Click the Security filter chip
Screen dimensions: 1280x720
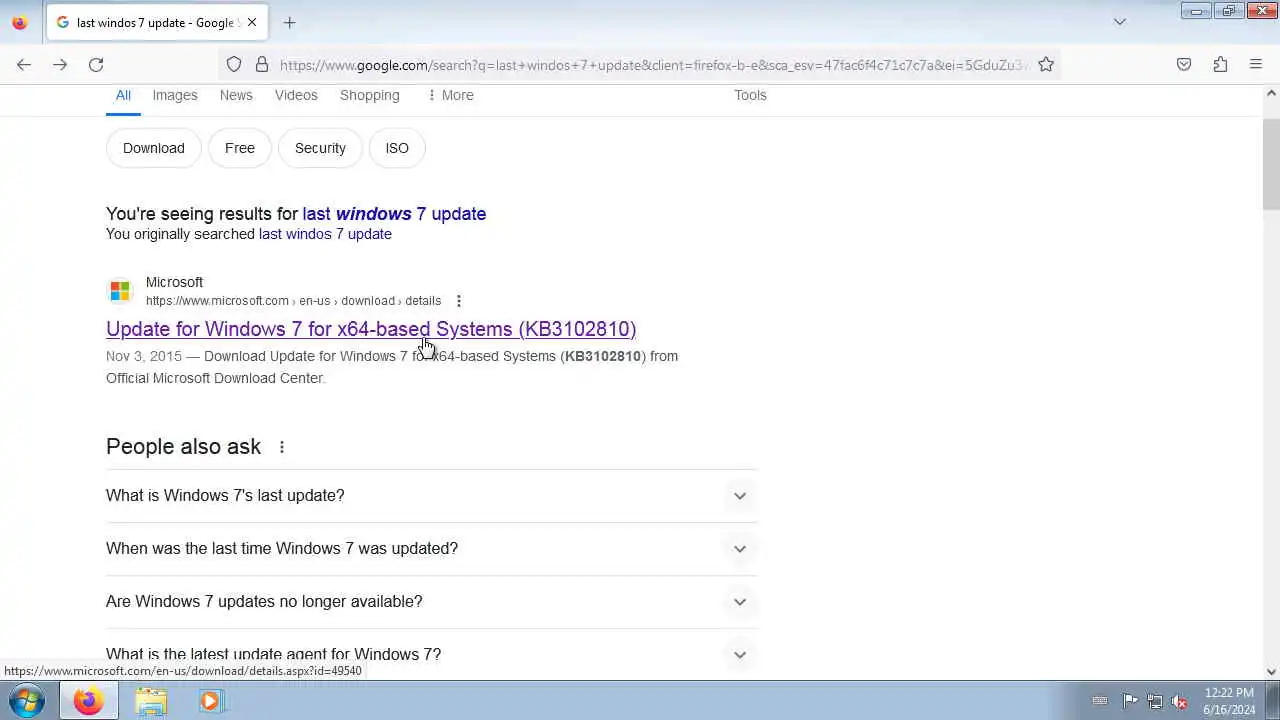click(x=320, y=148)
